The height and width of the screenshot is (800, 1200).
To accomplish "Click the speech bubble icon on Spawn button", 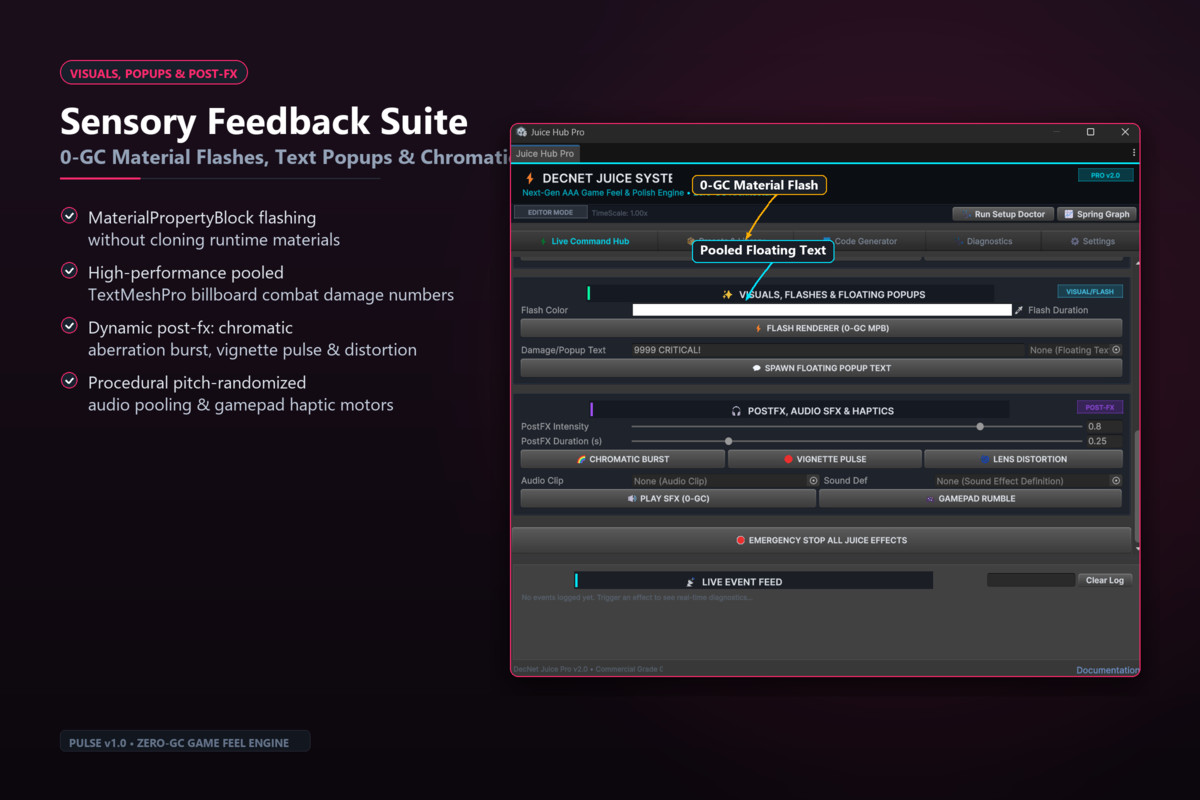I will tap(757, 368).
